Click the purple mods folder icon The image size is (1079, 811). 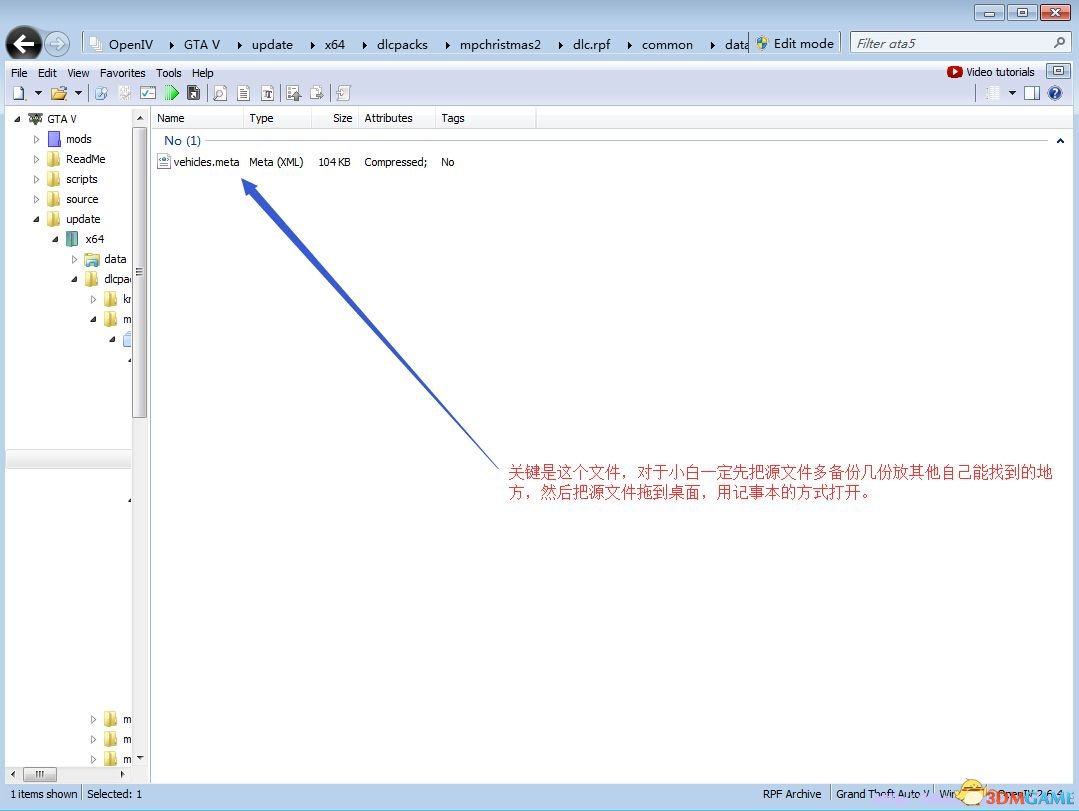point(54,139)
